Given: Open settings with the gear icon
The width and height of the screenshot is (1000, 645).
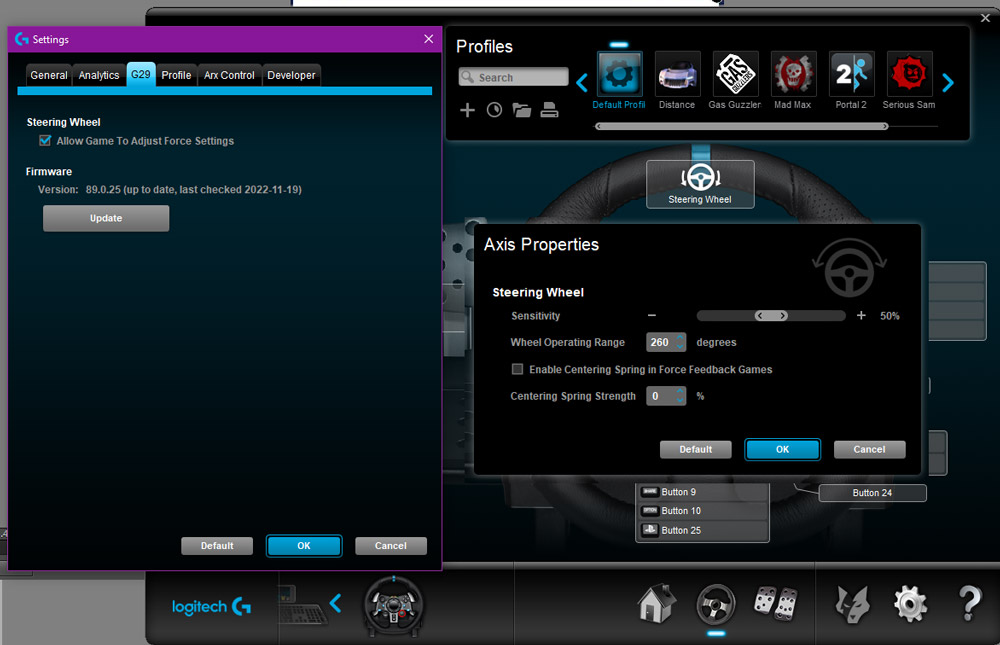Looking at the screenshot, I should [x=910, y=604].
